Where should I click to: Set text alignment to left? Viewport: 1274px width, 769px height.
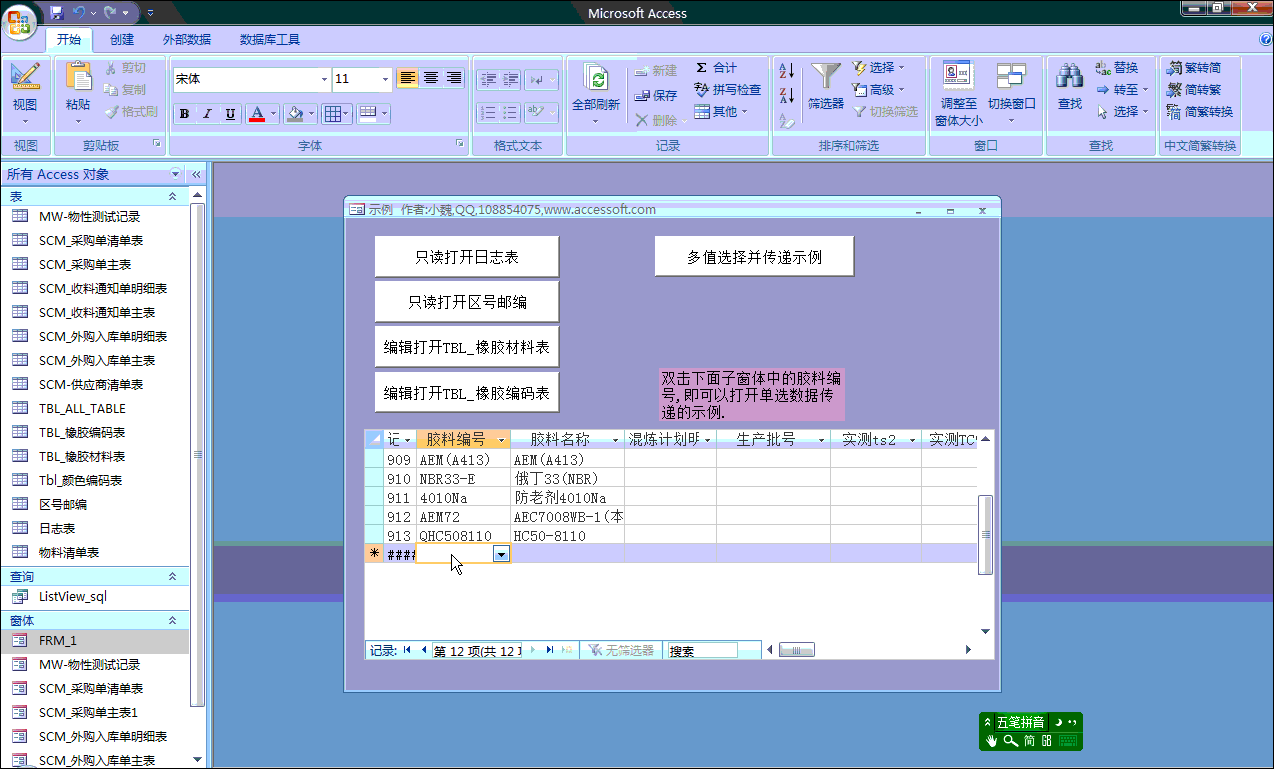coord(408,78)
